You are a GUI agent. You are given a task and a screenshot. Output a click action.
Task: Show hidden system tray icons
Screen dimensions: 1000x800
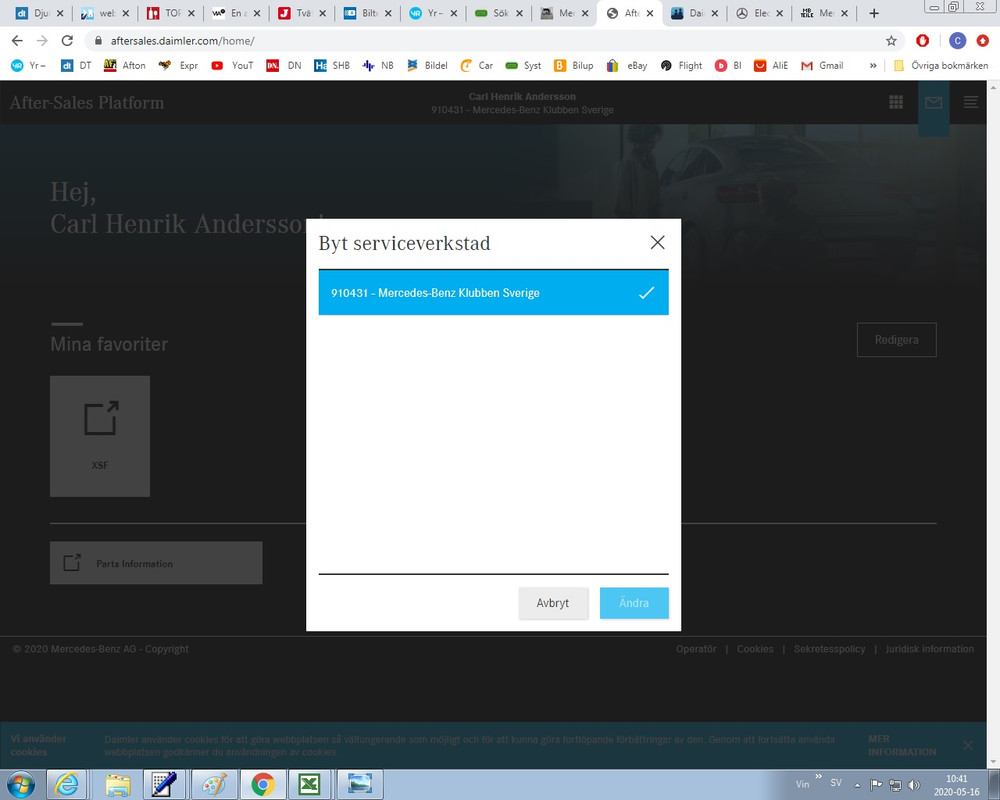(x=857, y=785)
